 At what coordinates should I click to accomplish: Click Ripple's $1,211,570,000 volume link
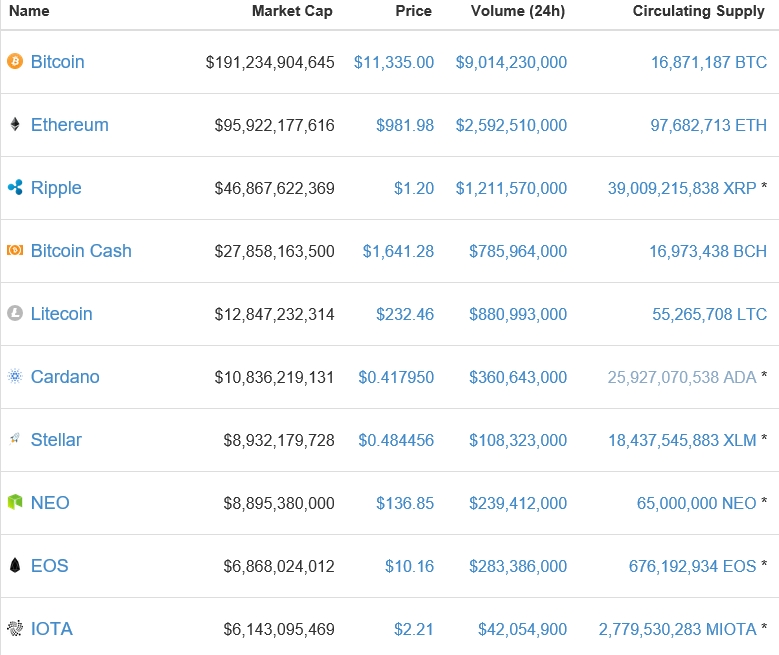[511, 188]
